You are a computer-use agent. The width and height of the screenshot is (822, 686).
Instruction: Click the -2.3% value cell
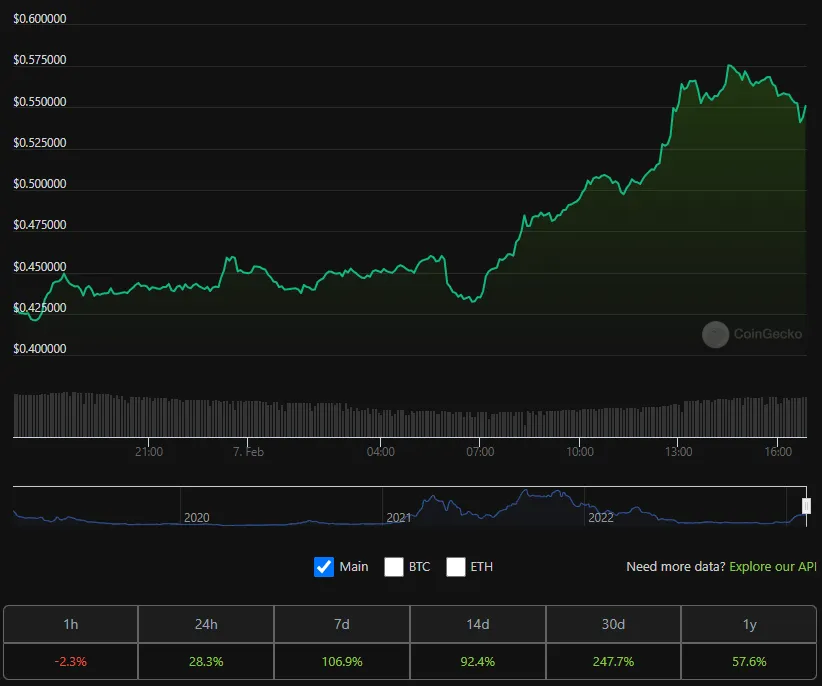tap(71, 661)
